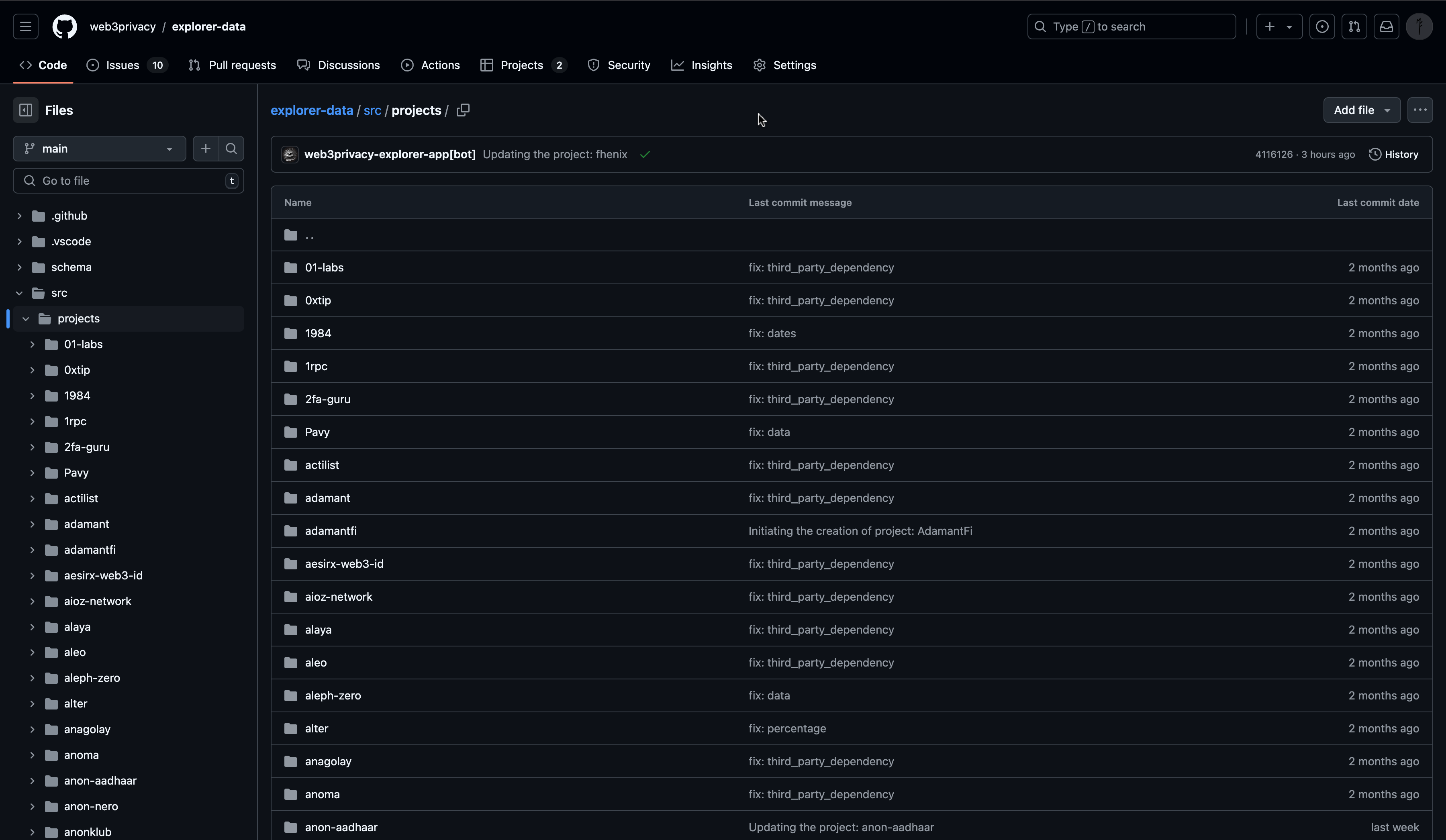Image resolution: width=1446 pixels, height=840 pixels.
Task: Switch to the Issues tab
Action: click(122, 65)
